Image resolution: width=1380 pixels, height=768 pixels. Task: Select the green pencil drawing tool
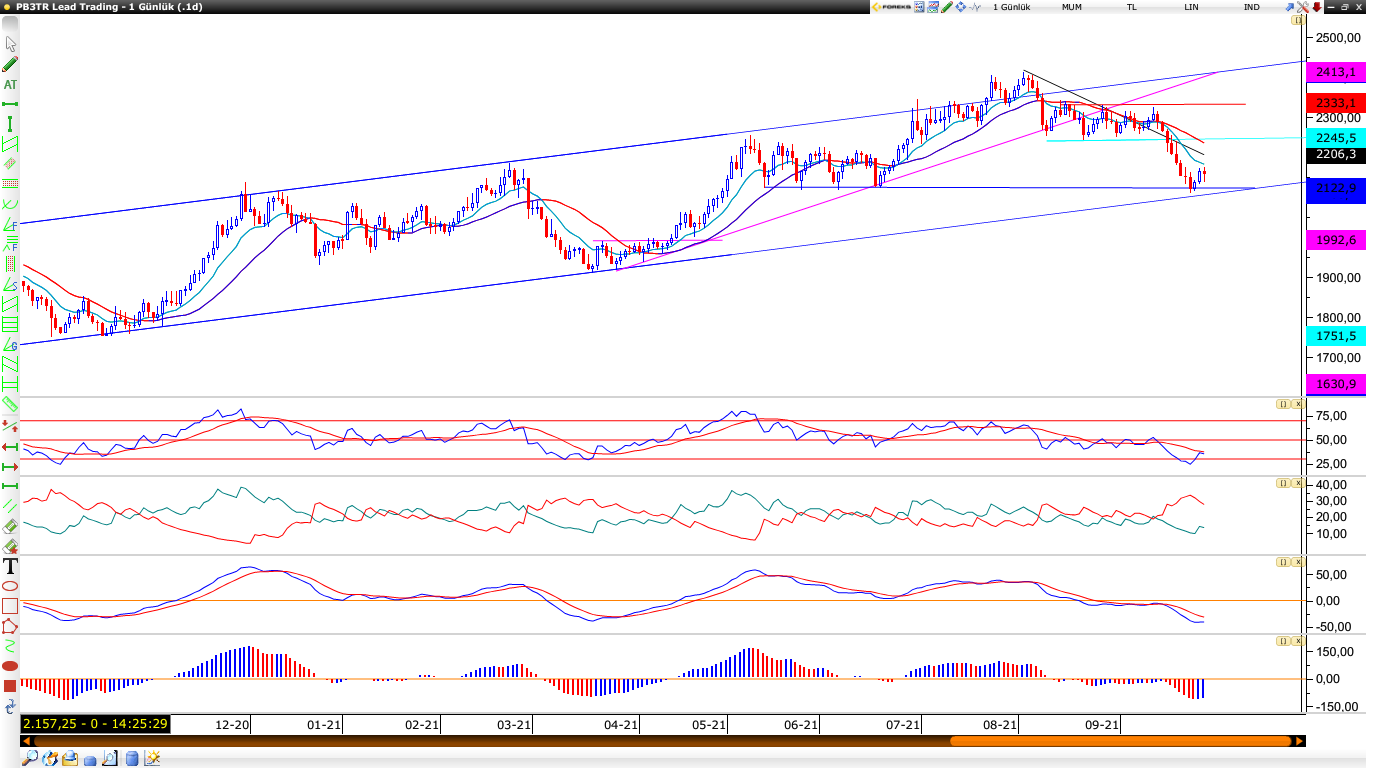(x=11, y=64)
